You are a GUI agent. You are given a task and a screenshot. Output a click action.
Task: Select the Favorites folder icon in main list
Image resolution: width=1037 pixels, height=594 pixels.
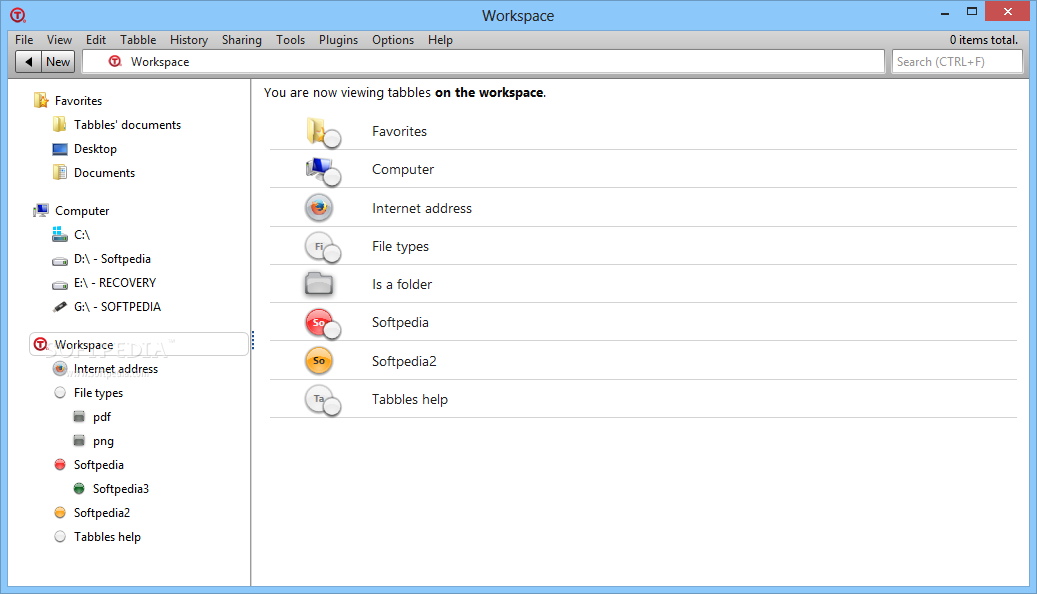click(x=323, y=132)
